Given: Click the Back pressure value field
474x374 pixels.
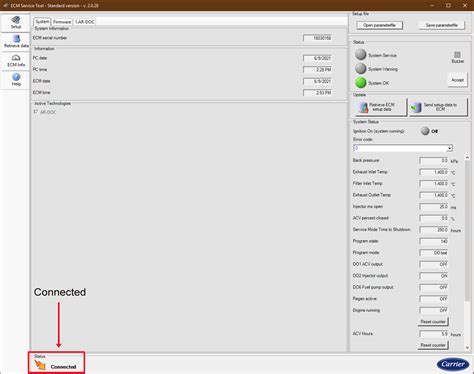Looking at the screenshot, I should (434, 161).
